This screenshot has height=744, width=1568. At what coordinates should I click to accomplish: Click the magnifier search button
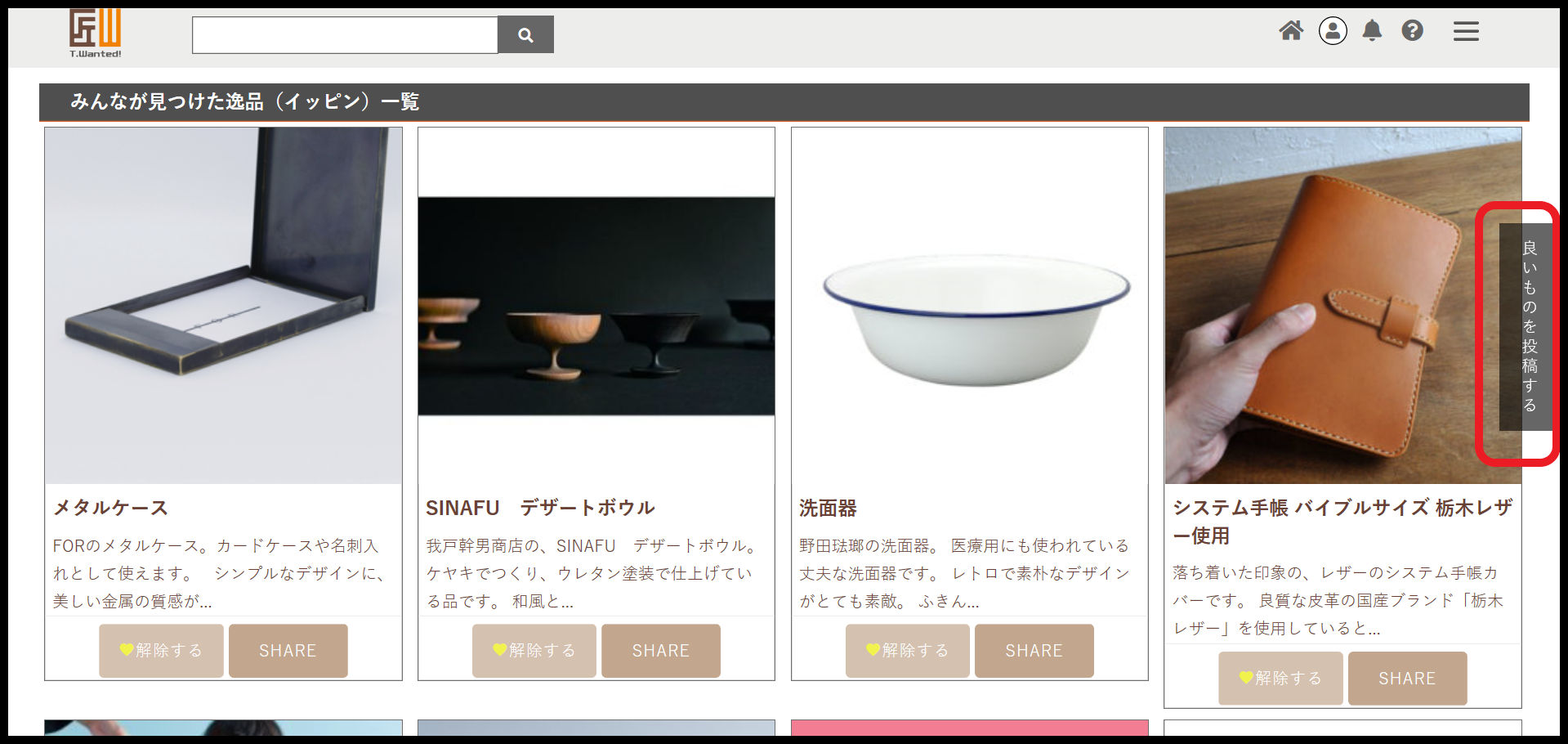click(525, 35)
